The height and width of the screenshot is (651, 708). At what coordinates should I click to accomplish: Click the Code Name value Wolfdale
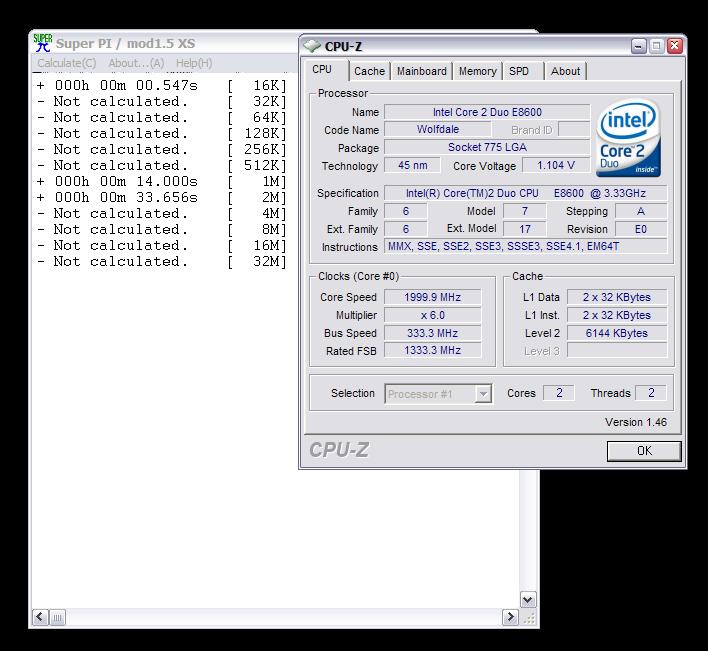438,130
